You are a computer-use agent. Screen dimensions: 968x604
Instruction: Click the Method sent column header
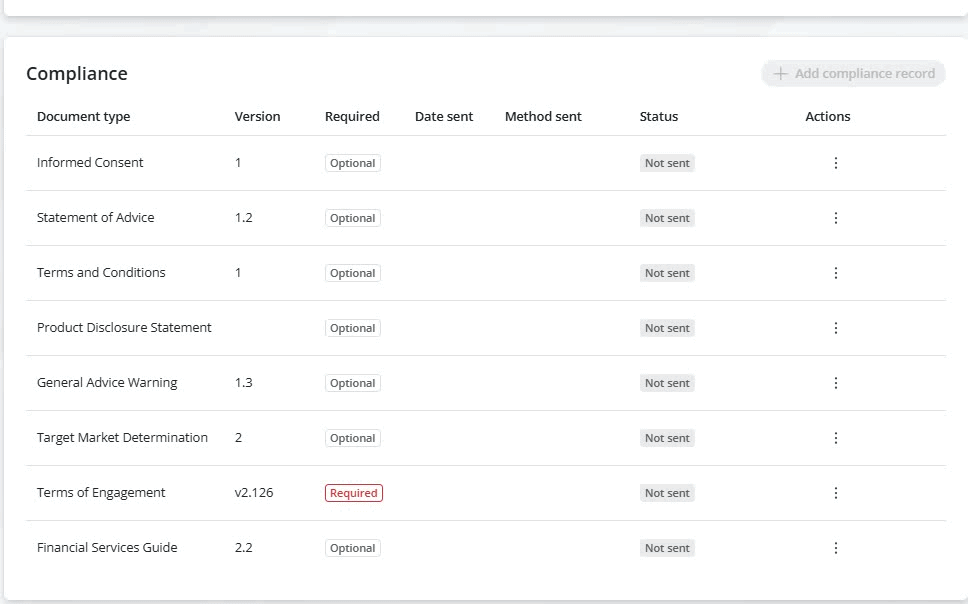[x=543, y=117]
